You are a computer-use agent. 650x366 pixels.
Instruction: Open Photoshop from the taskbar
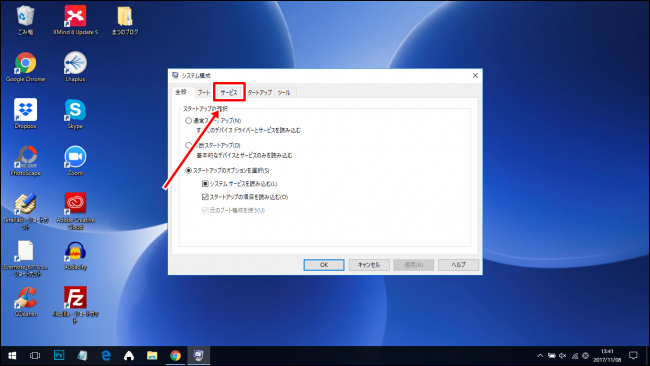(x=59, y=356)
